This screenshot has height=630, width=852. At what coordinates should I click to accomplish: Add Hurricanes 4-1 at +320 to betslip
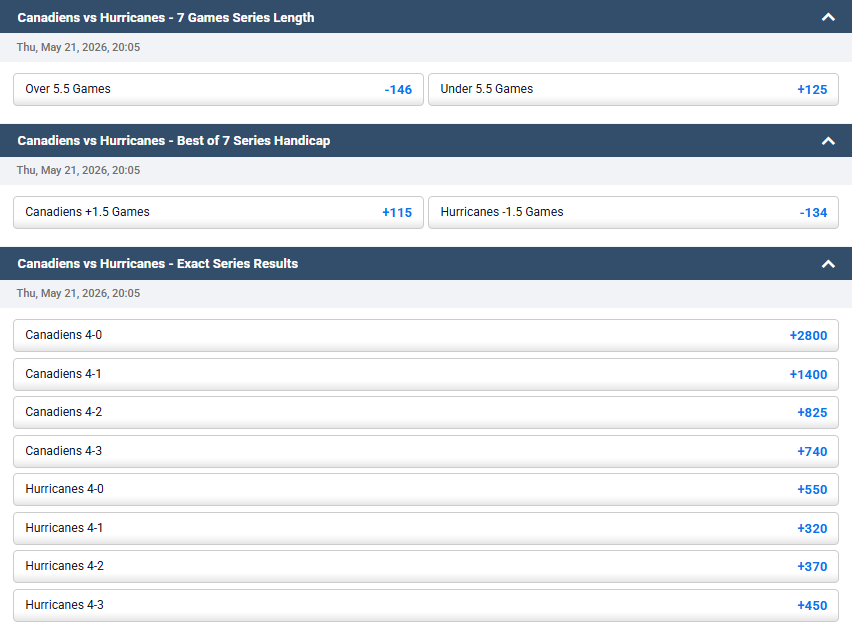[425, 528]
